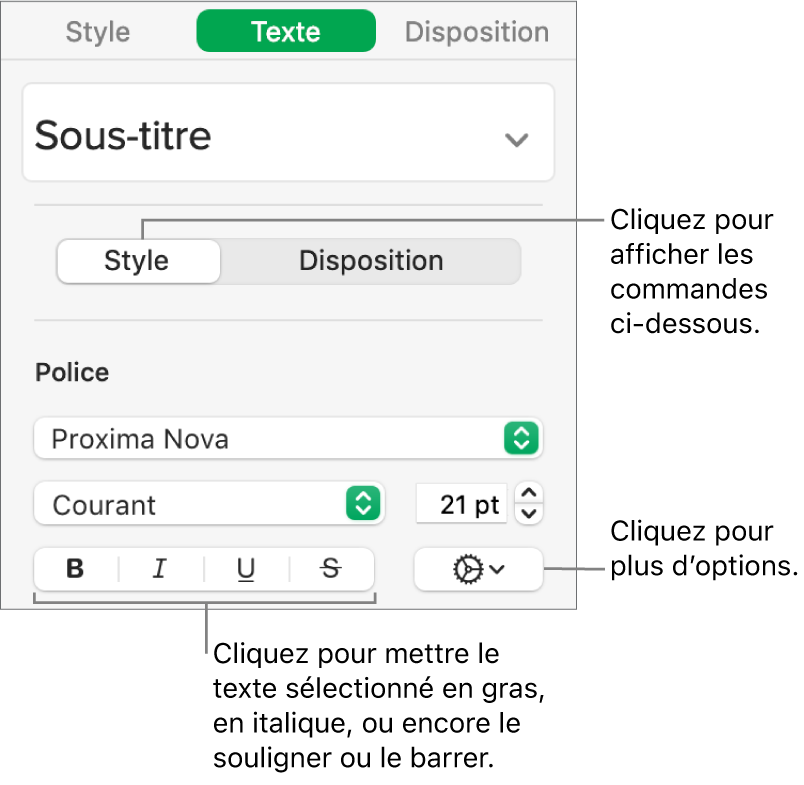Viewport: 804px width, 785px height.
Task: Toggle bold on selected text
Action: [75, 569]
